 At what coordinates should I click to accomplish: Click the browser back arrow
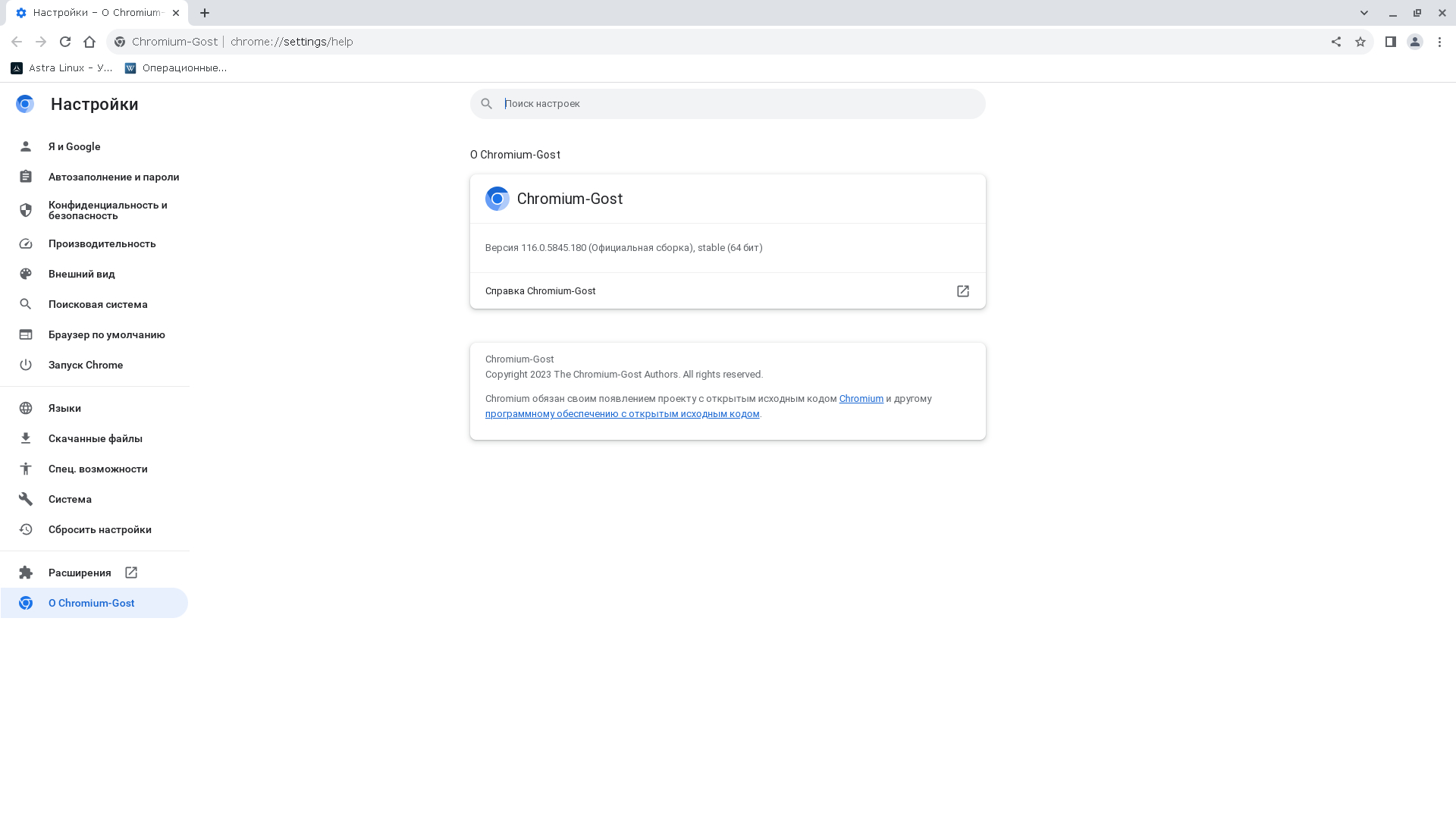pos(17,42)
